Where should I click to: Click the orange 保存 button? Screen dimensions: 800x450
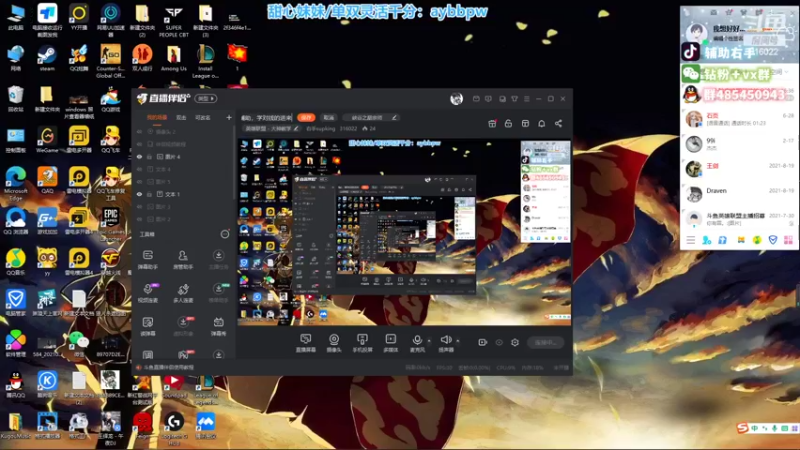(306, 117)
